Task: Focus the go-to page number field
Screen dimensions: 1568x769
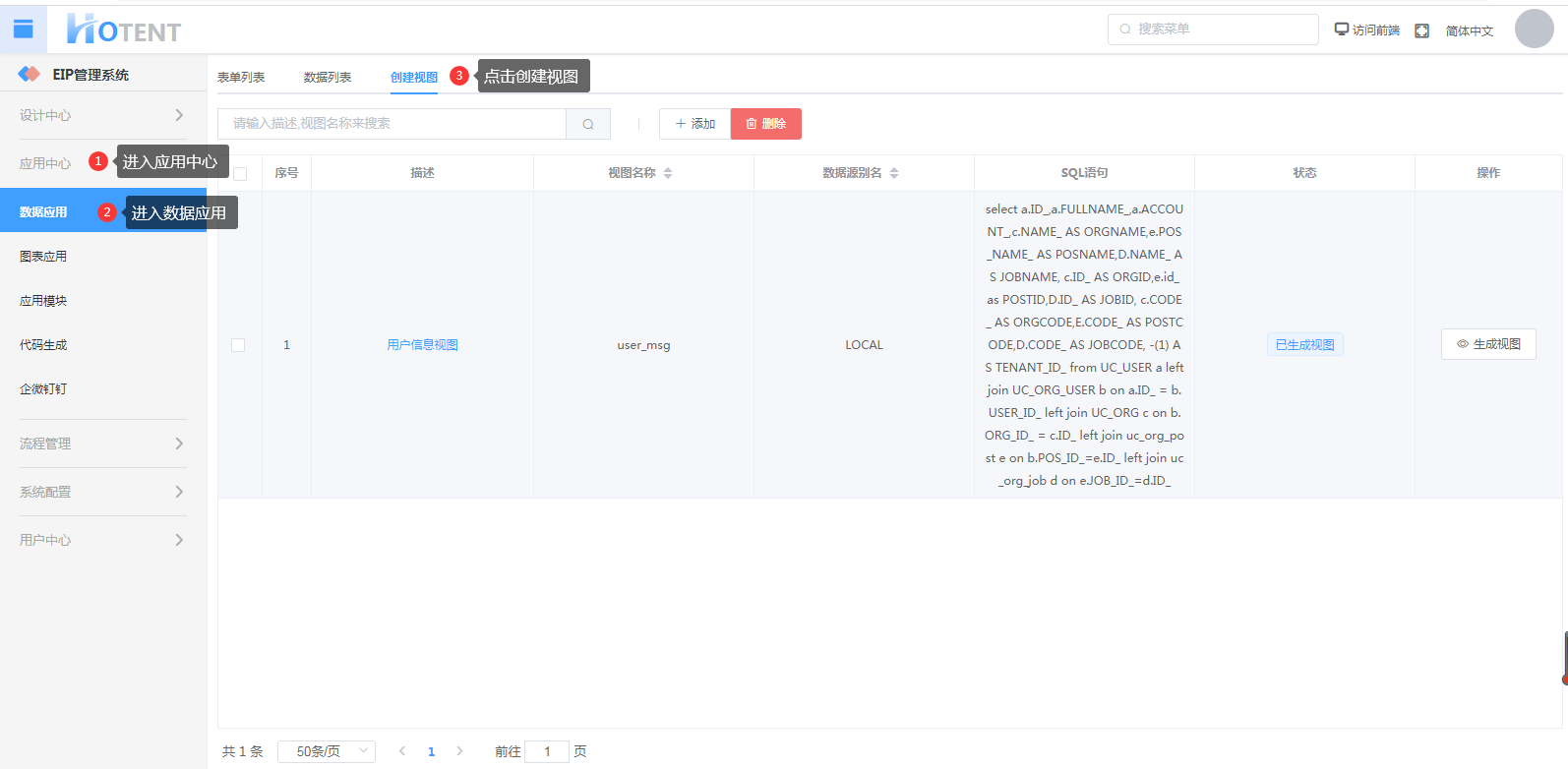Action: pyautogui.click(x=547, y=751)
